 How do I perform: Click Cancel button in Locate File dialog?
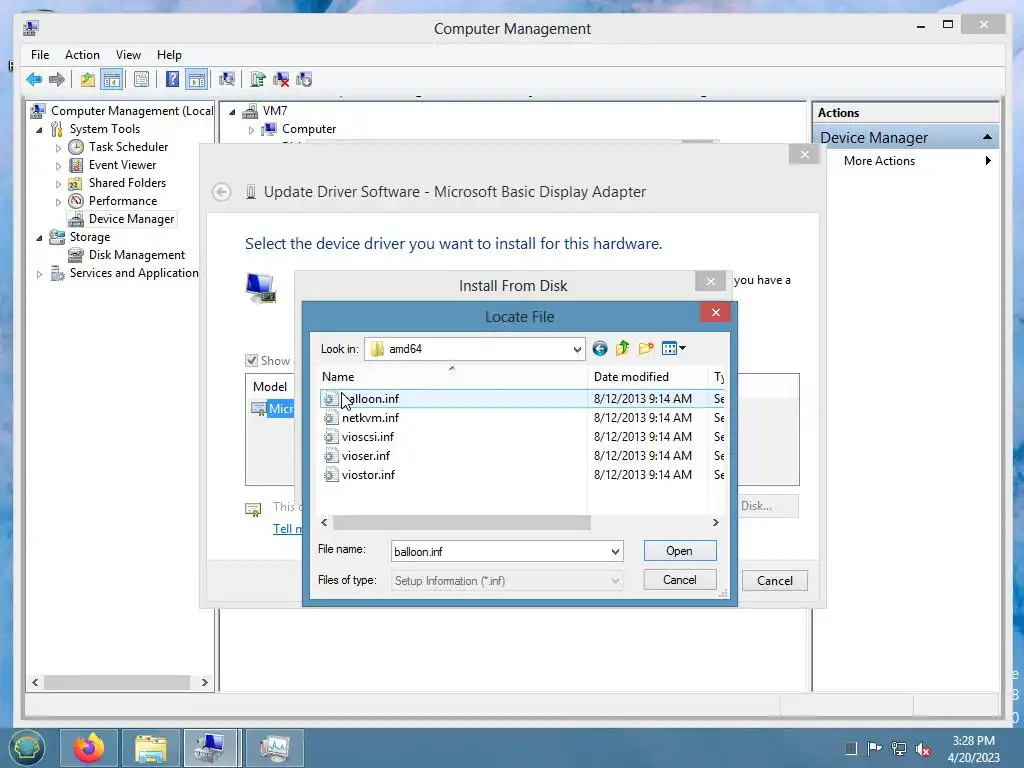click(680, 580)
